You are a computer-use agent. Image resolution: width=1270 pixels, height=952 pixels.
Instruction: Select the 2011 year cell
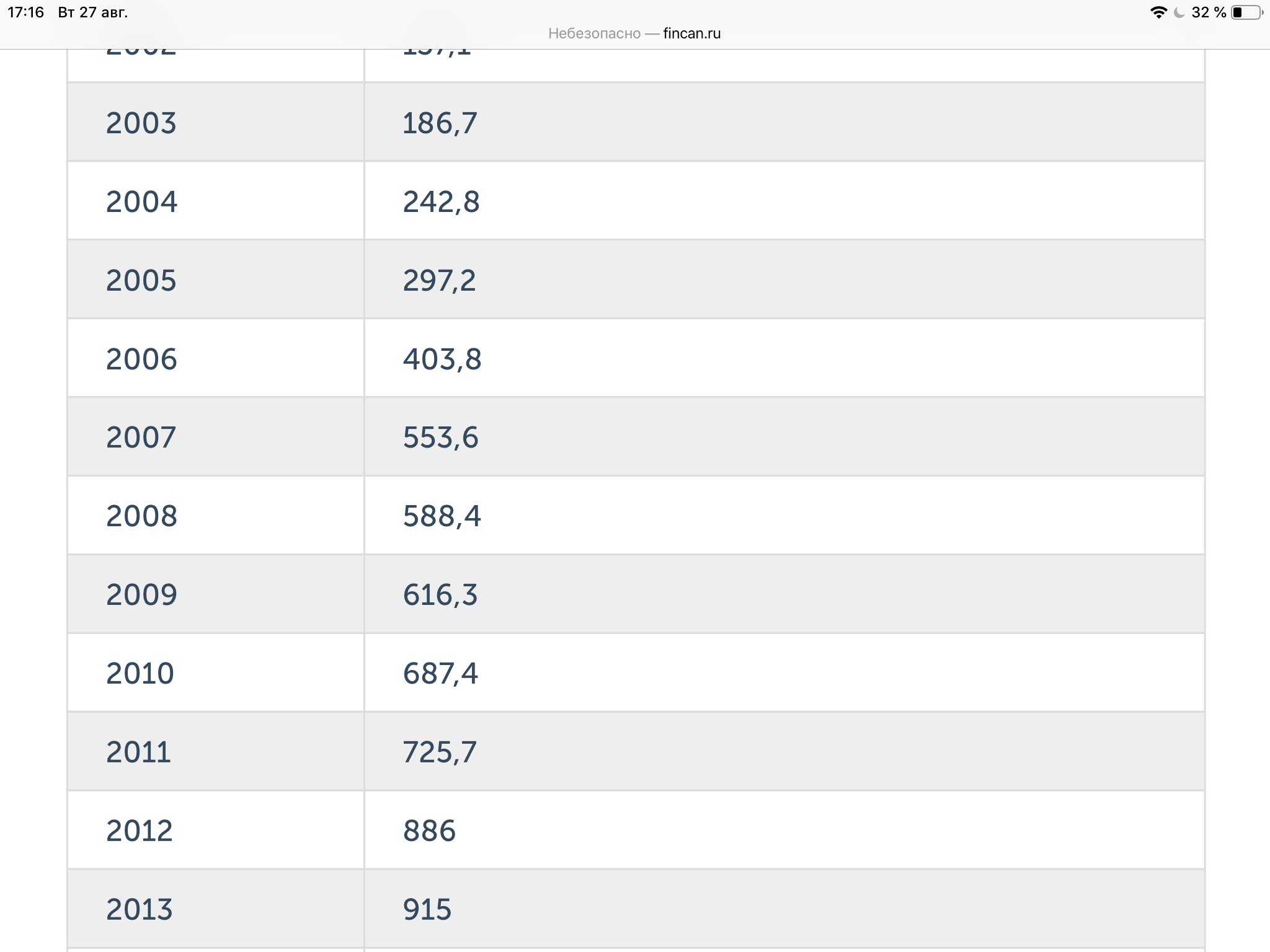tap(216, 752)
